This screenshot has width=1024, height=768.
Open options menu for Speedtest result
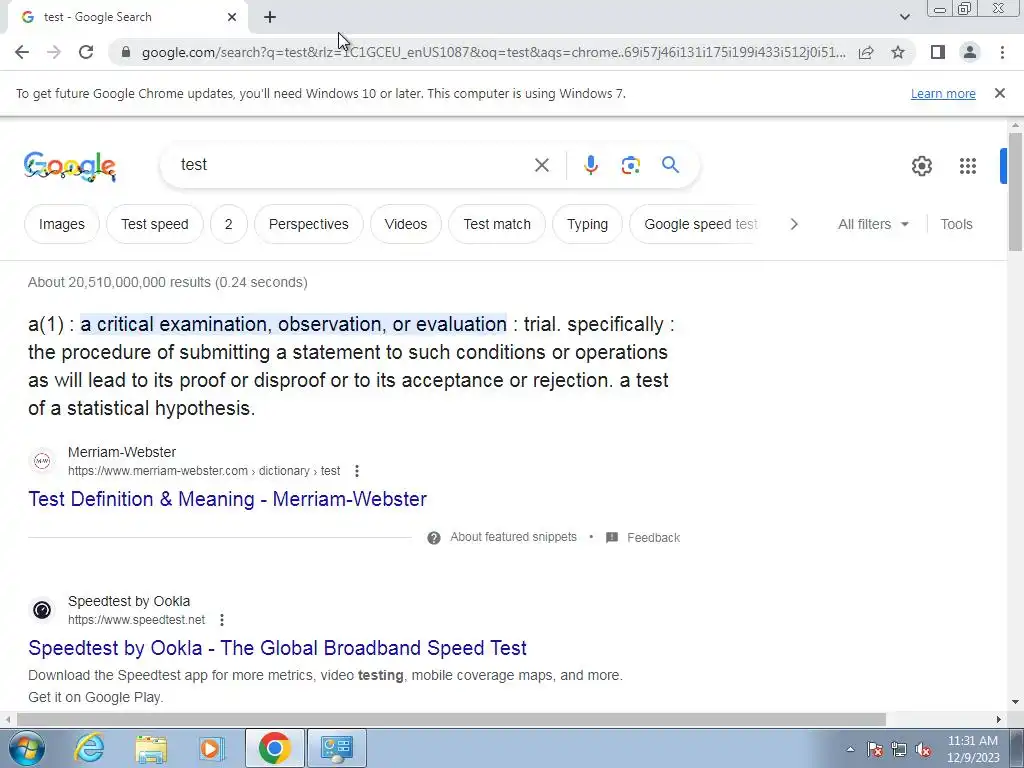tap(221, 620)
